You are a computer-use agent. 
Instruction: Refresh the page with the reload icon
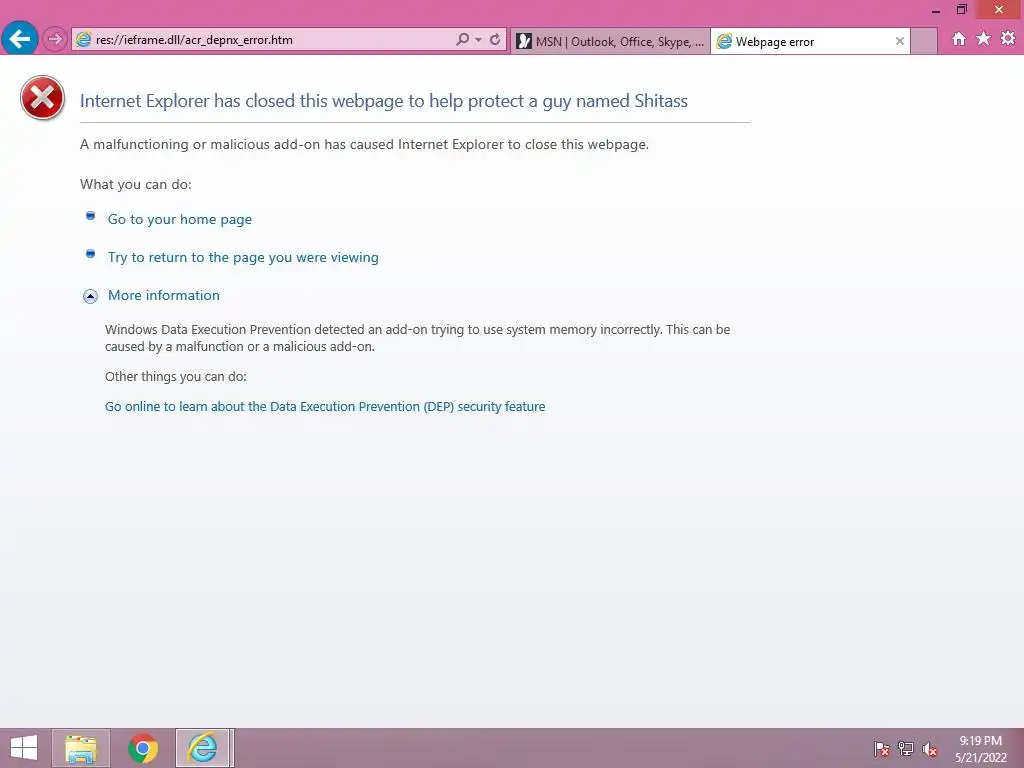point(495,39)
